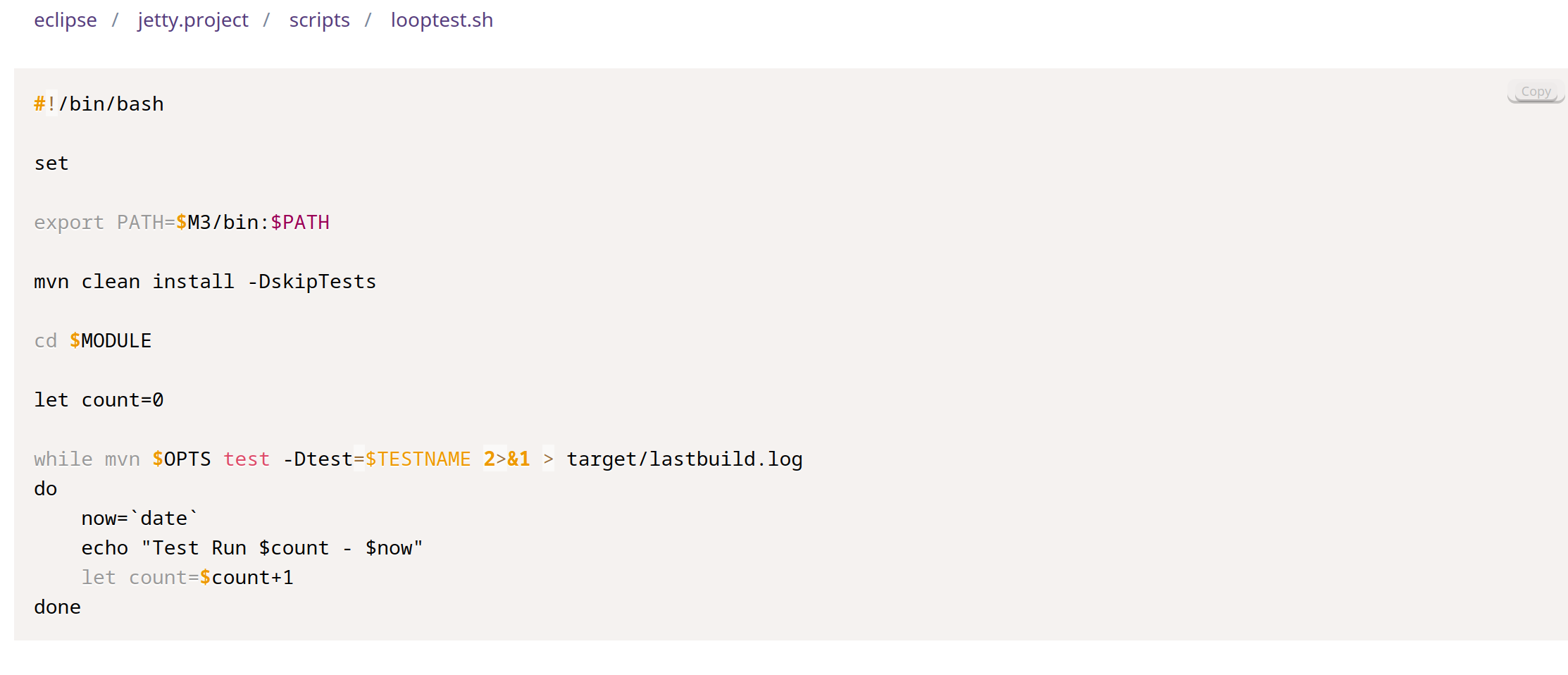
Task: Go to the jetty.project breadcrumb
Action: [x=193, y=20]
